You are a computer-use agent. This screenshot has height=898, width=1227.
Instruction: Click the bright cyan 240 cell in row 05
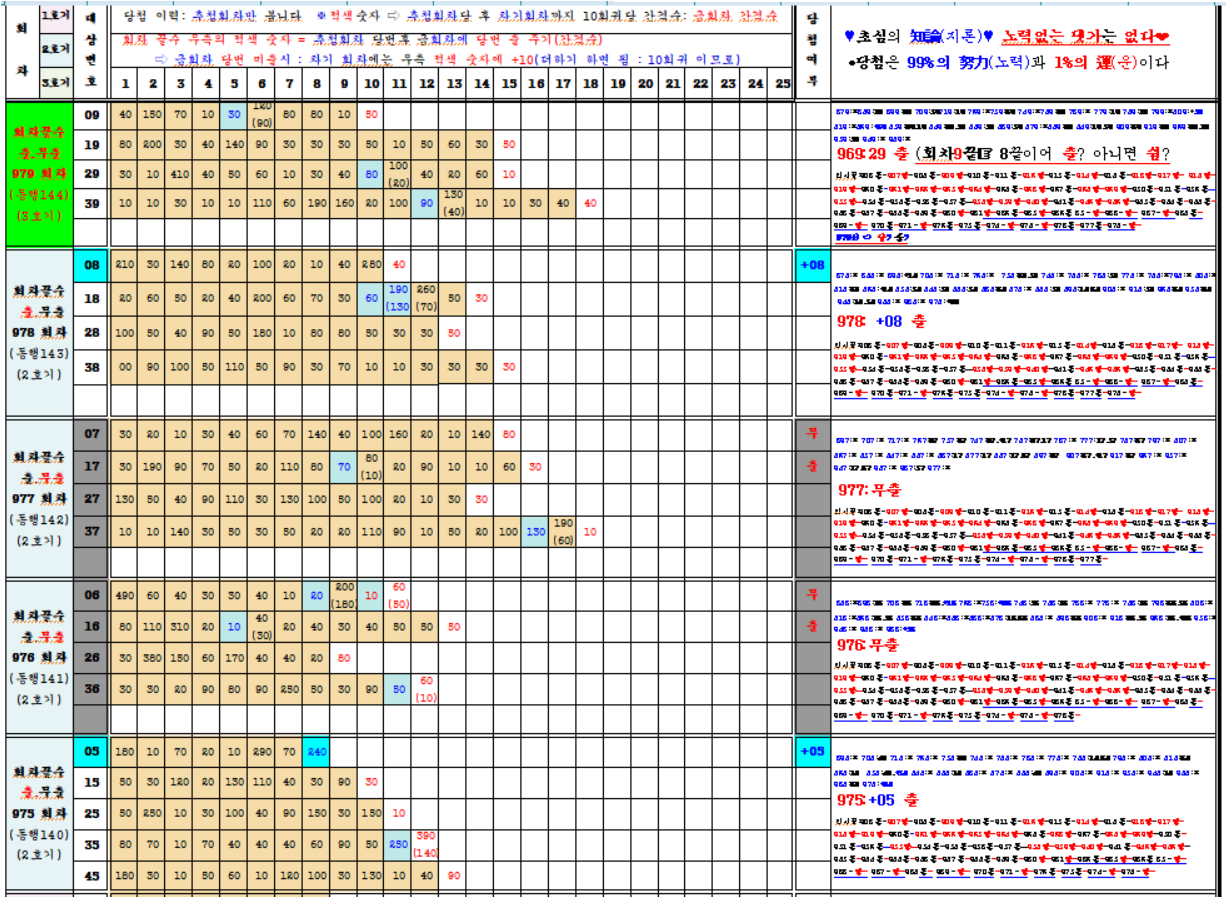(317, 750)
